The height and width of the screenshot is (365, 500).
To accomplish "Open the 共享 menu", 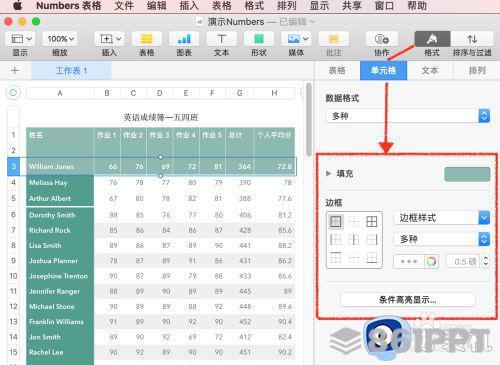I will click(x=352, y=6).
